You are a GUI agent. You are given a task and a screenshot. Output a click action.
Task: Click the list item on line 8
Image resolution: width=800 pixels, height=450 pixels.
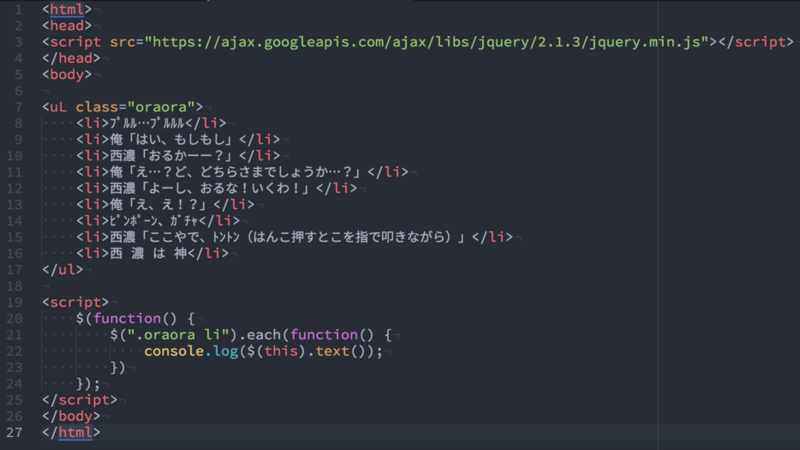click(x=151, y=123)
